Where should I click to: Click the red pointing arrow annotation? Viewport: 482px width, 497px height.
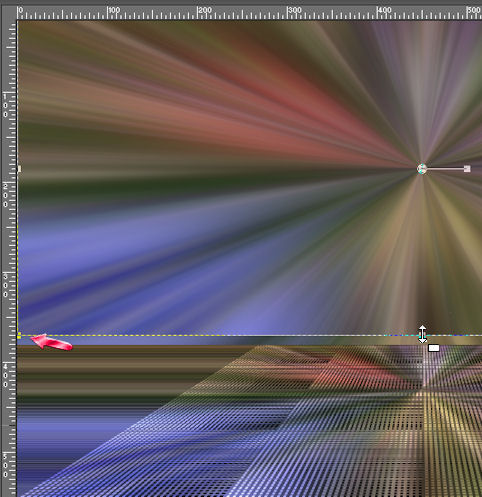click(51, 343)
